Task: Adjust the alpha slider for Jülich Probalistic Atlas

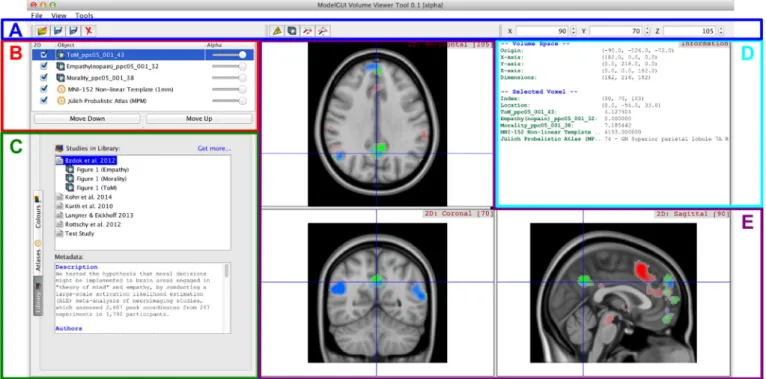Action: coord(229,101)
